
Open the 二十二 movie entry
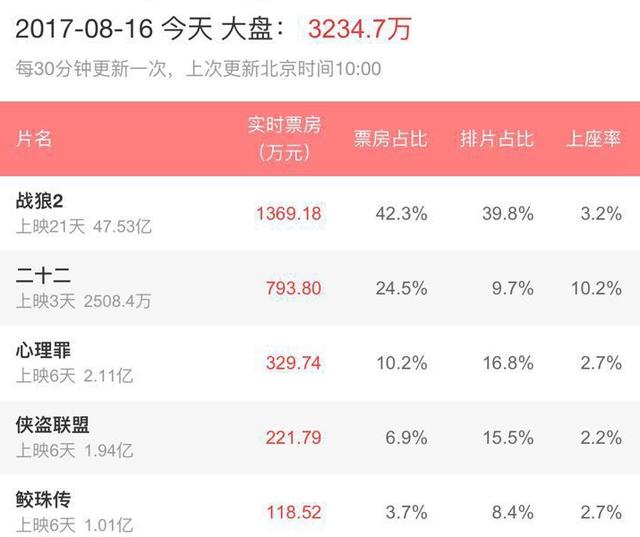320,288
